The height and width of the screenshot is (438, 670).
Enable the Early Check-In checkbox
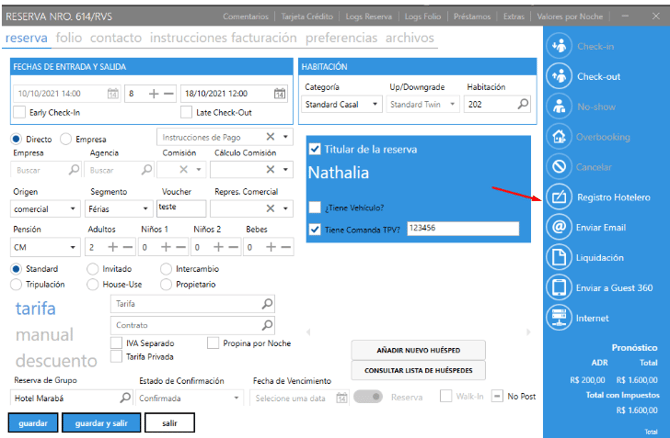20,111
